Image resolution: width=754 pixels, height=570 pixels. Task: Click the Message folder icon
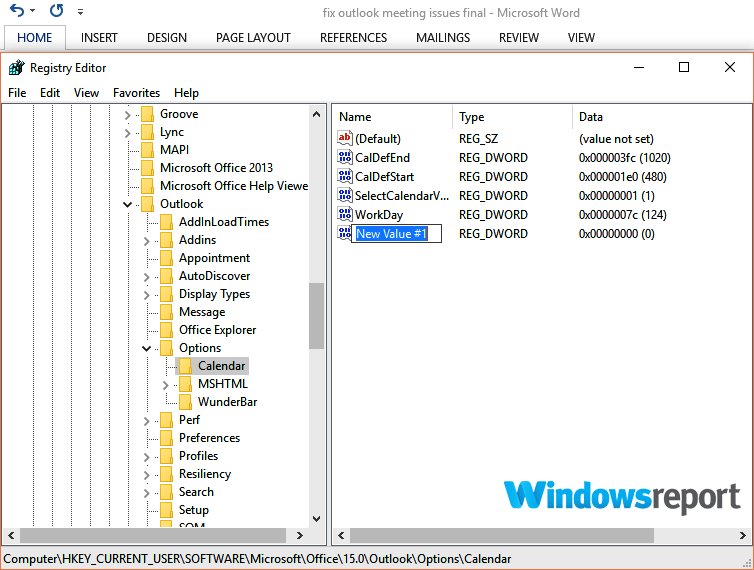tap(166, 312)
